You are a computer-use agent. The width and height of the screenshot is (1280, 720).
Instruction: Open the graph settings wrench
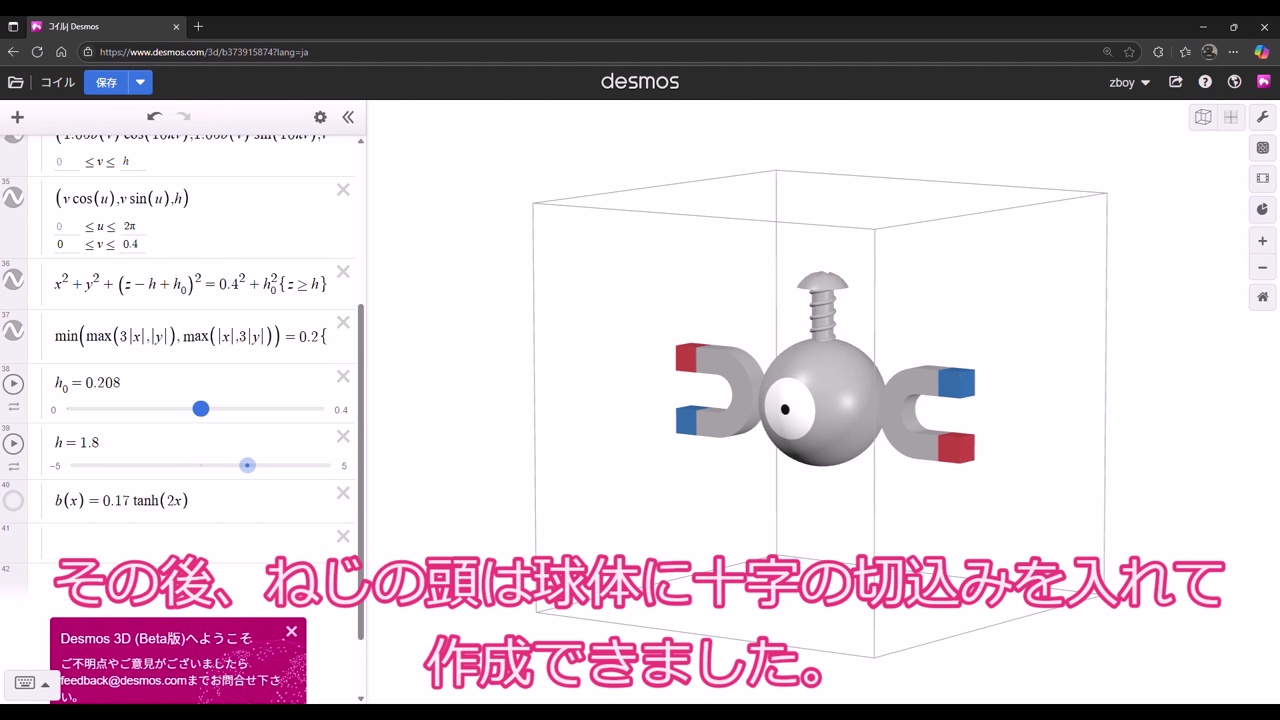tap(1263, 117)
